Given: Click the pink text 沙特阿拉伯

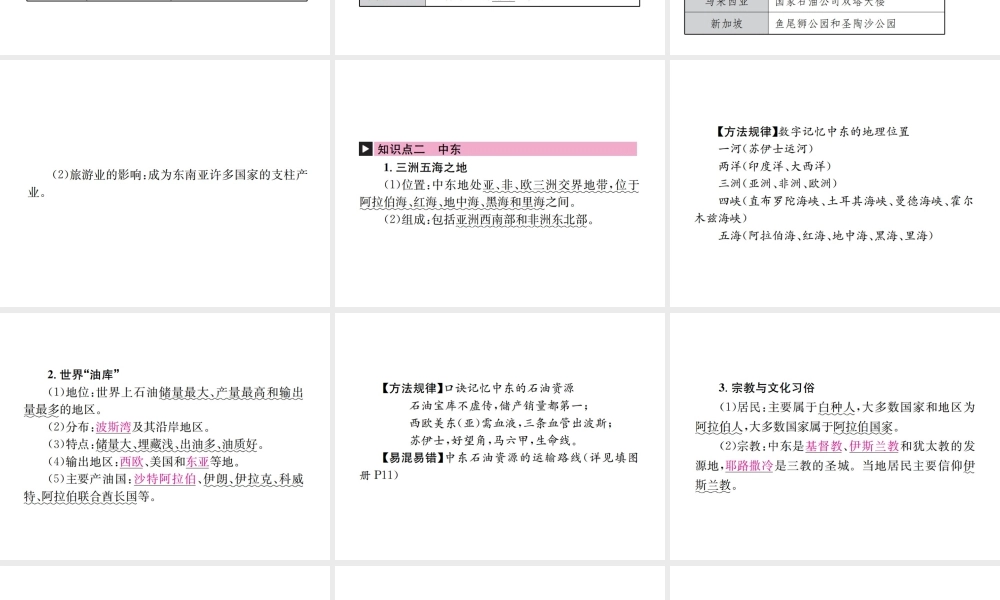Looking at the screenshot, I should (x=165, y=479).
